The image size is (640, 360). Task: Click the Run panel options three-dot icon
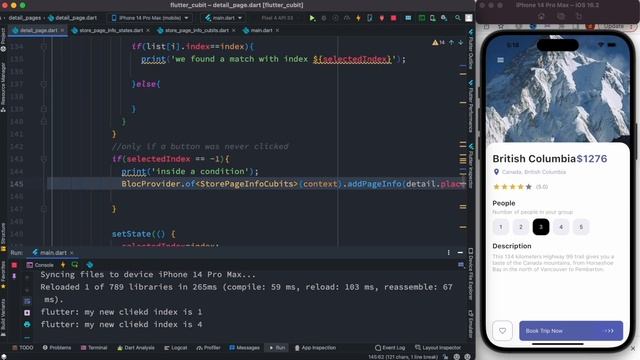(449, 253)
